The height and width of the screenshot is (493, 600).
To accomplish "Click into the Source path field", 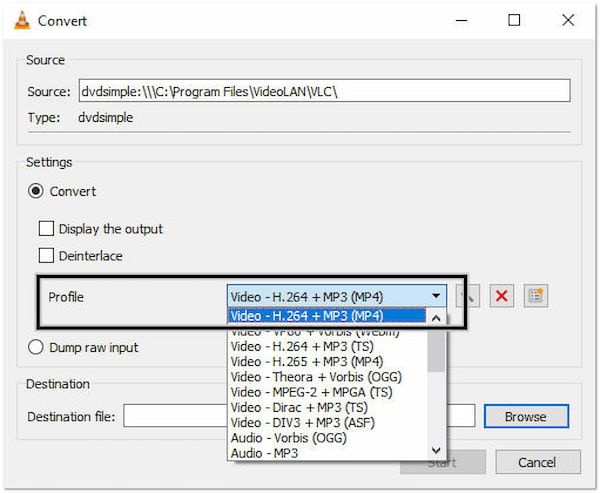I will tap(324, 91).
